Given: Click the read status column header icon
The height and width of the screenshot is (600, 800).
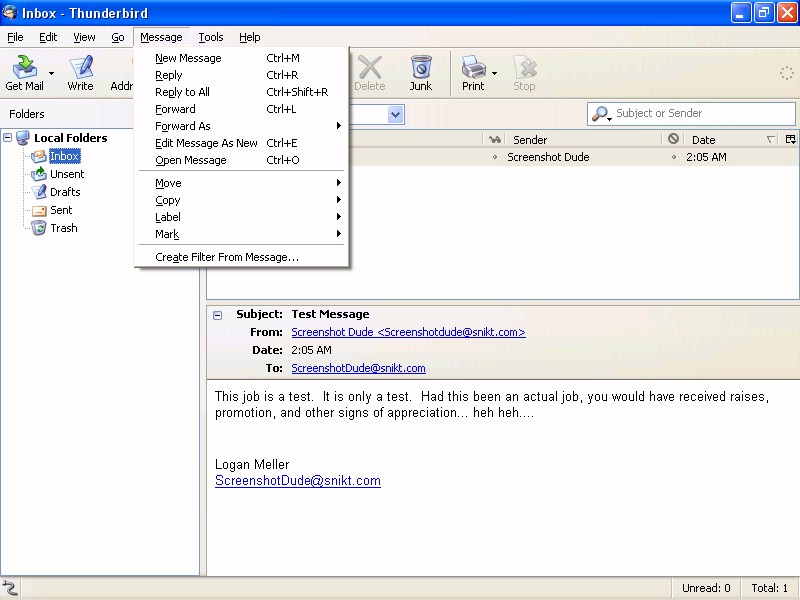Looking at the screenshot, I should 494,139.
